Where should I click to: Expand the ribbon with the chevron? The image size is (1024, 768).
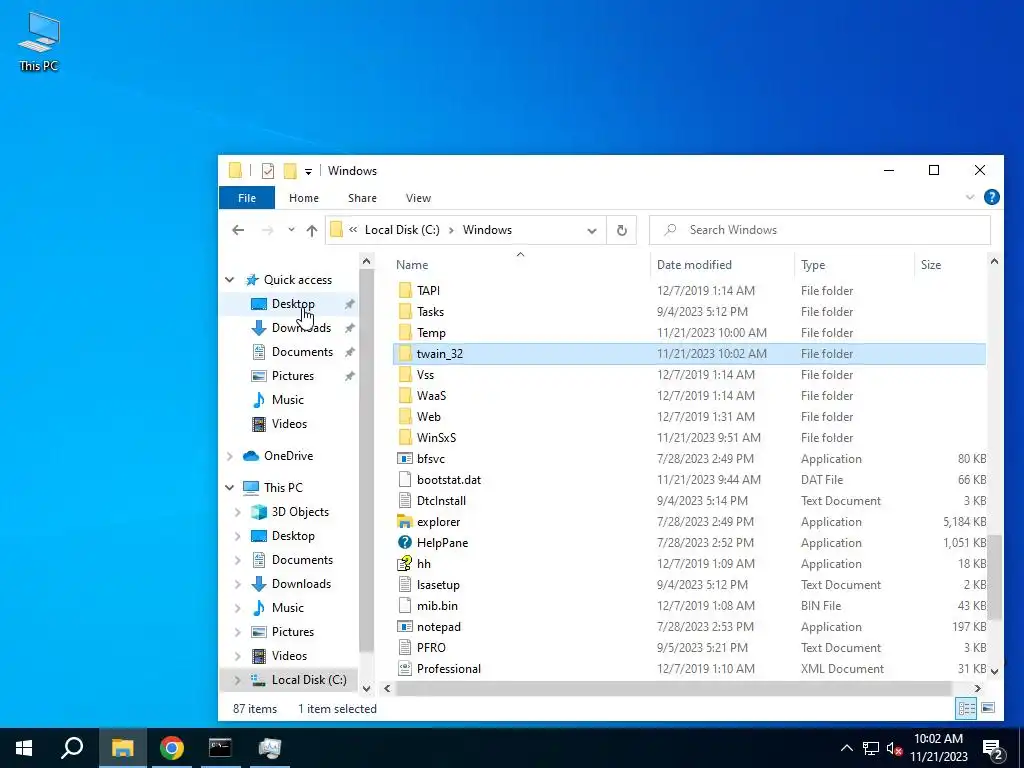970,197
